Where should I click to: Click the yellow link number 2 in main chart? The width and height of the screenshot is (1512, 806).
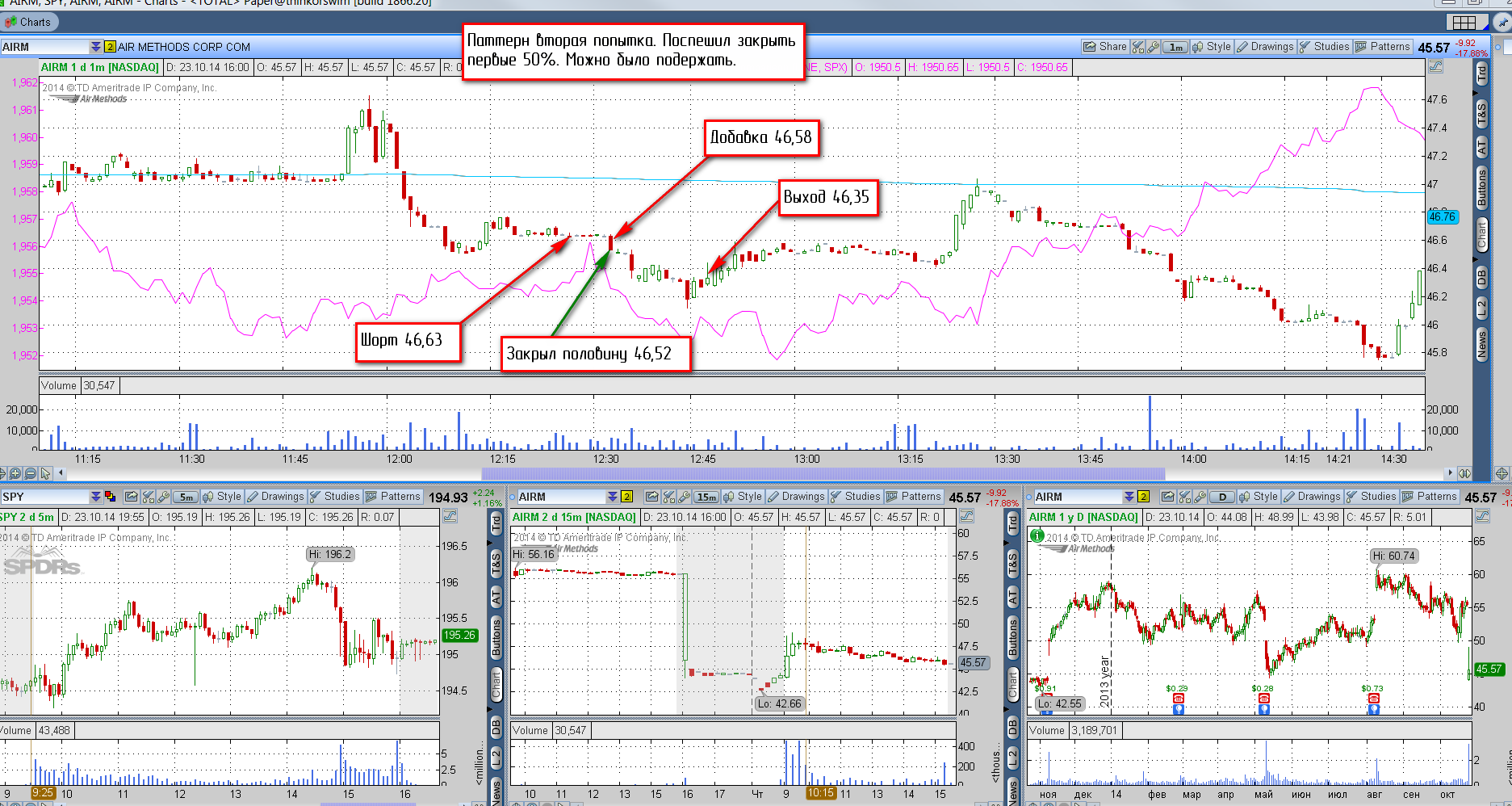[111, 47]
